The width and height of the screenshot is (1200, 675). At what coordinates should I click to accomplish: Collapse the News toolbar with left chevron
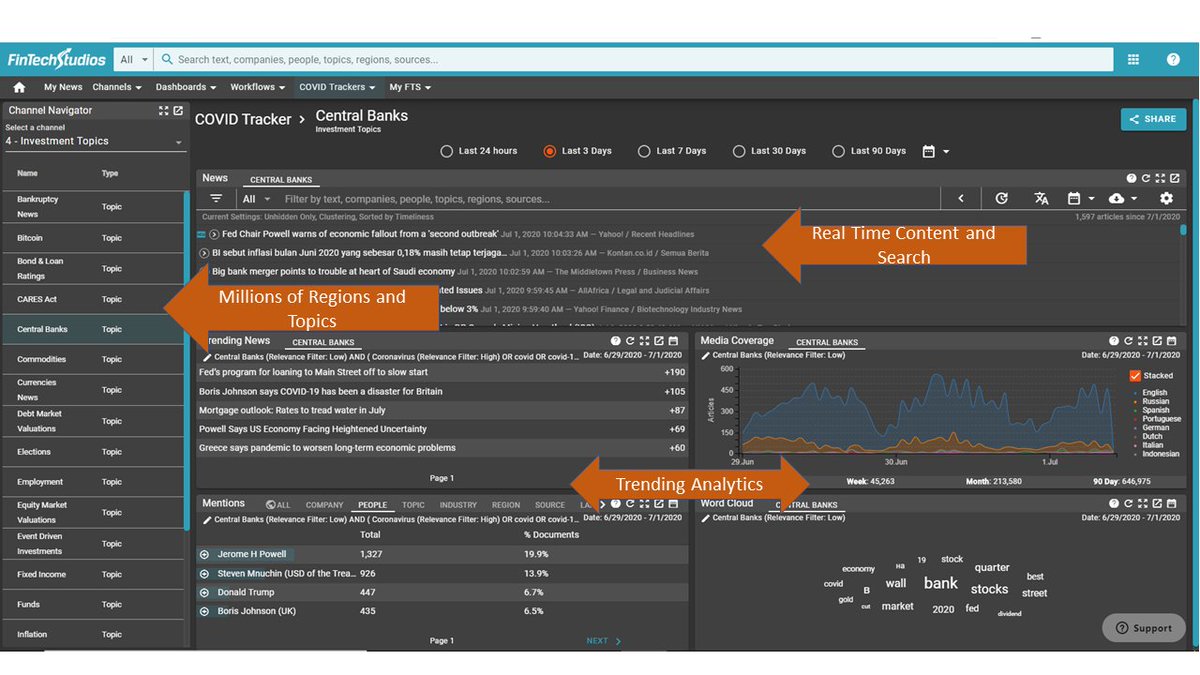(961, 199)
